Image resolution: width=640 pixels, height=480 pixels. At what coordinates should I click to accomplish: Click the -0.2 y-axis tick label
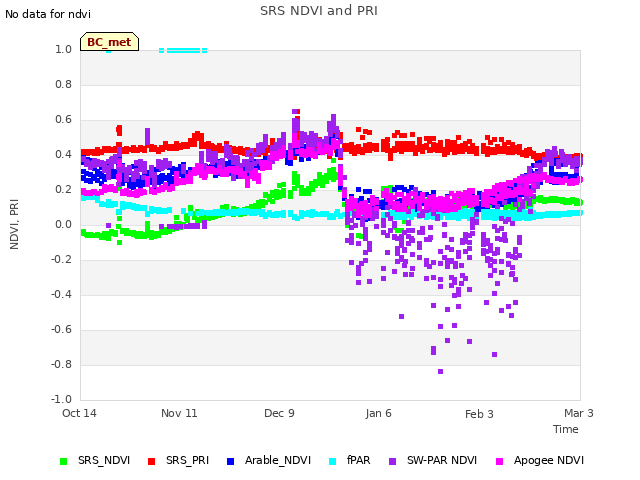coord(62,260)
